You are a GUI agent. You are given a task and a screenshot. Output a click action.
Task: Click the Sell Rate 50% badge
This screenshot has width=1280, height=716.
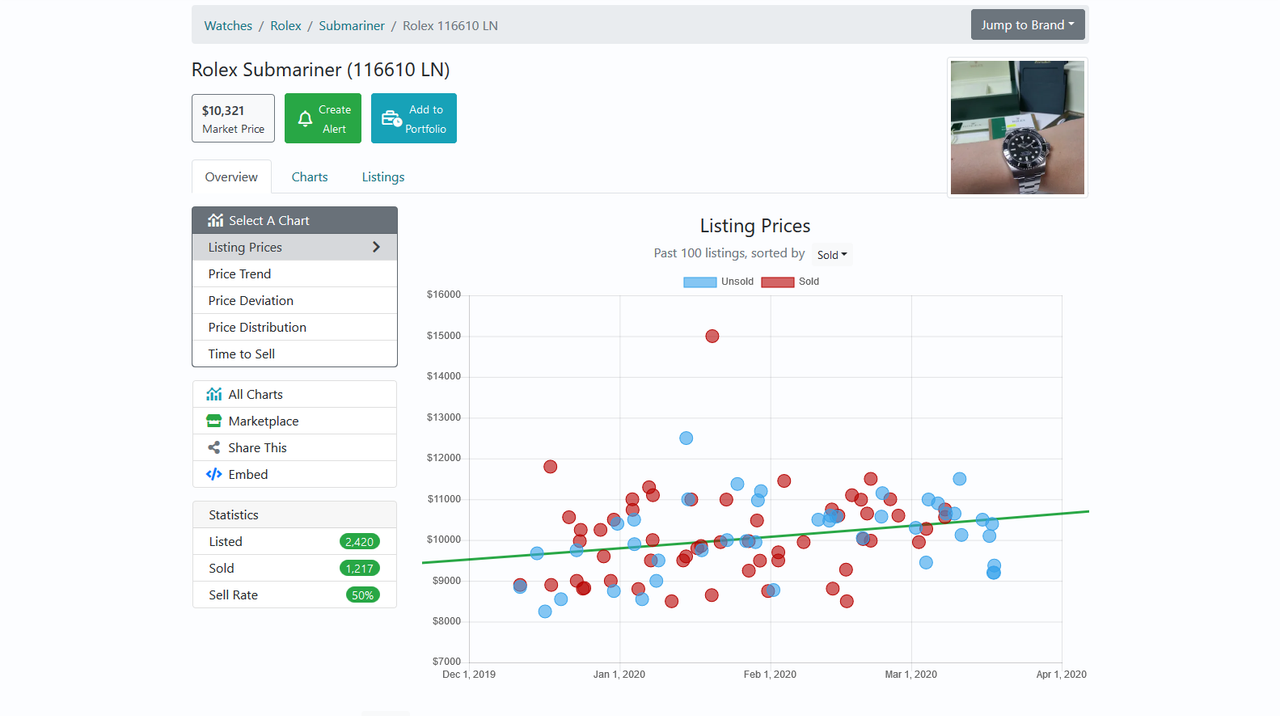click(x=362, y=595)
